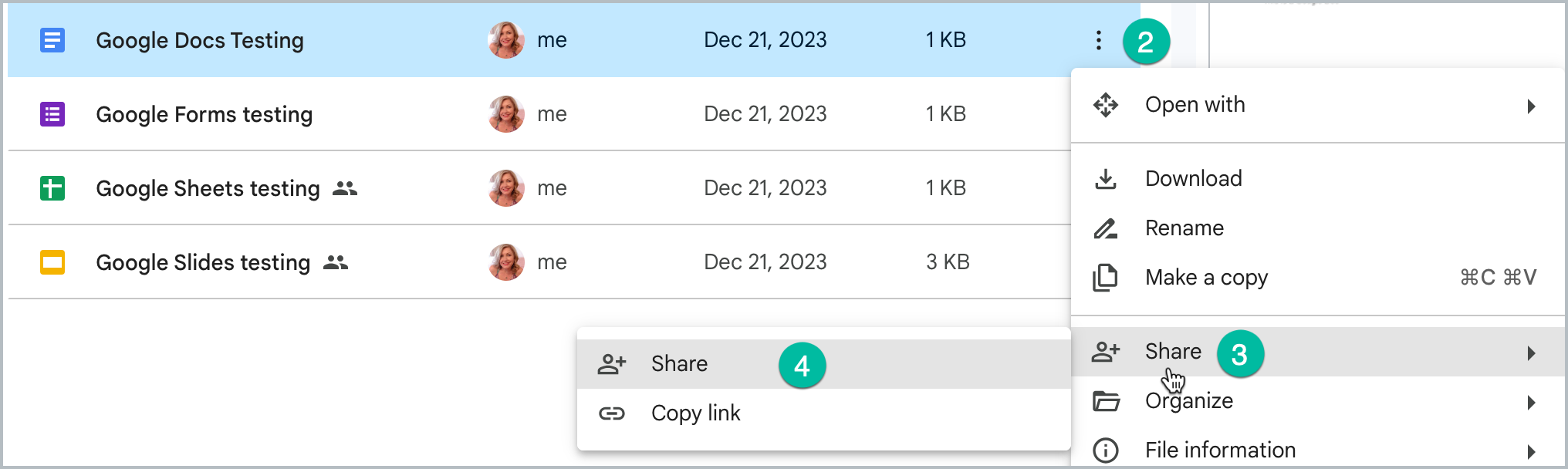The width and height of the screenshot is (1568, 469).
Task: Expand the Share submenu arrow in context menu
Action: pyautogui.click(x=1532, y=353)
